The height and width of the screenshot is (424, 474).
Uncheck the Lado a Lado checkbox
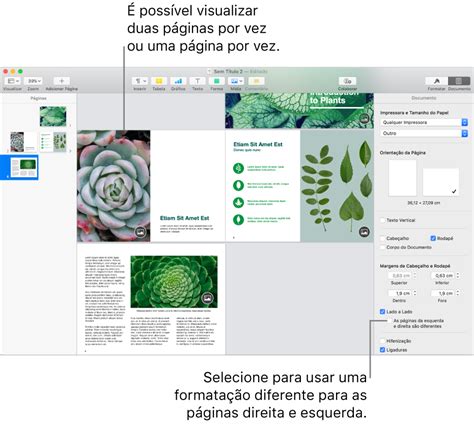click(383, 312)
